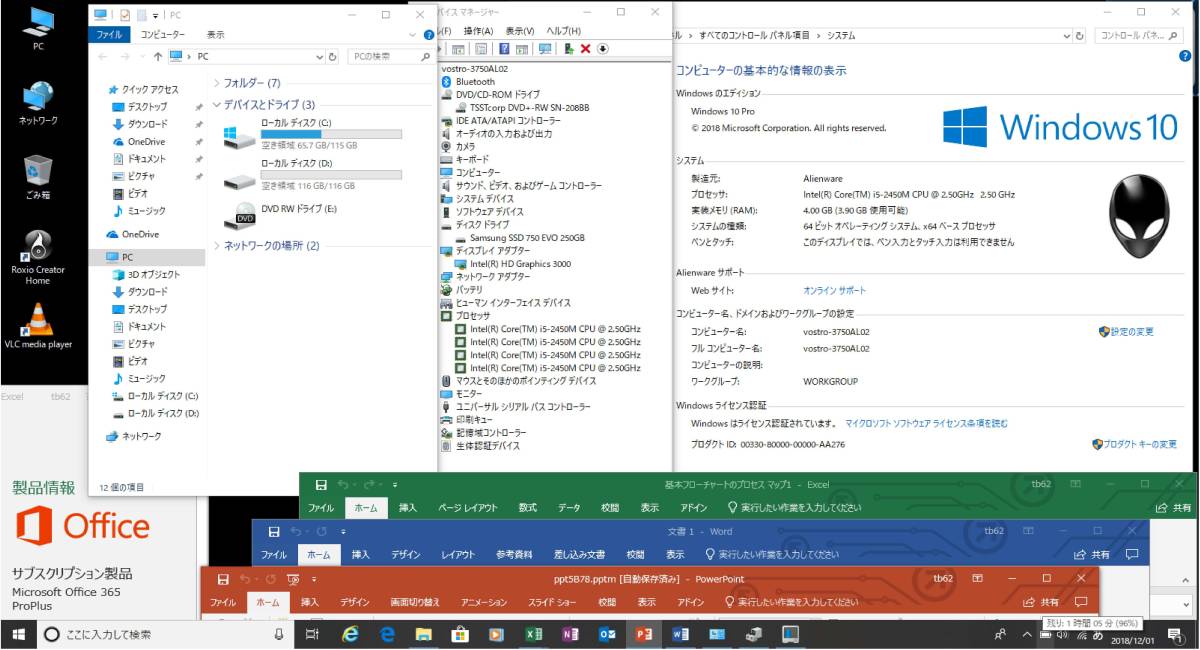1200x650 pixels.
Task: Collapse the フォルダー (7) group
Action: tap(217, 83)
